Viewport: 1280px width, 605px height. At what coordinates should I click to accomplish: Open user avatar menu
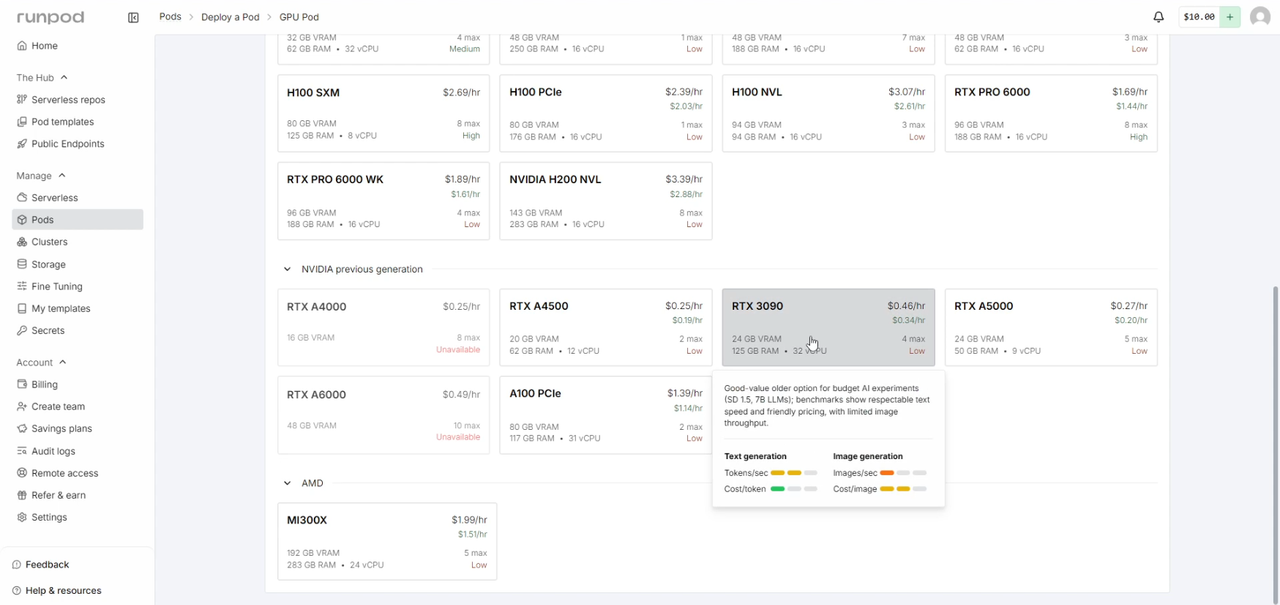[1260, 17]
